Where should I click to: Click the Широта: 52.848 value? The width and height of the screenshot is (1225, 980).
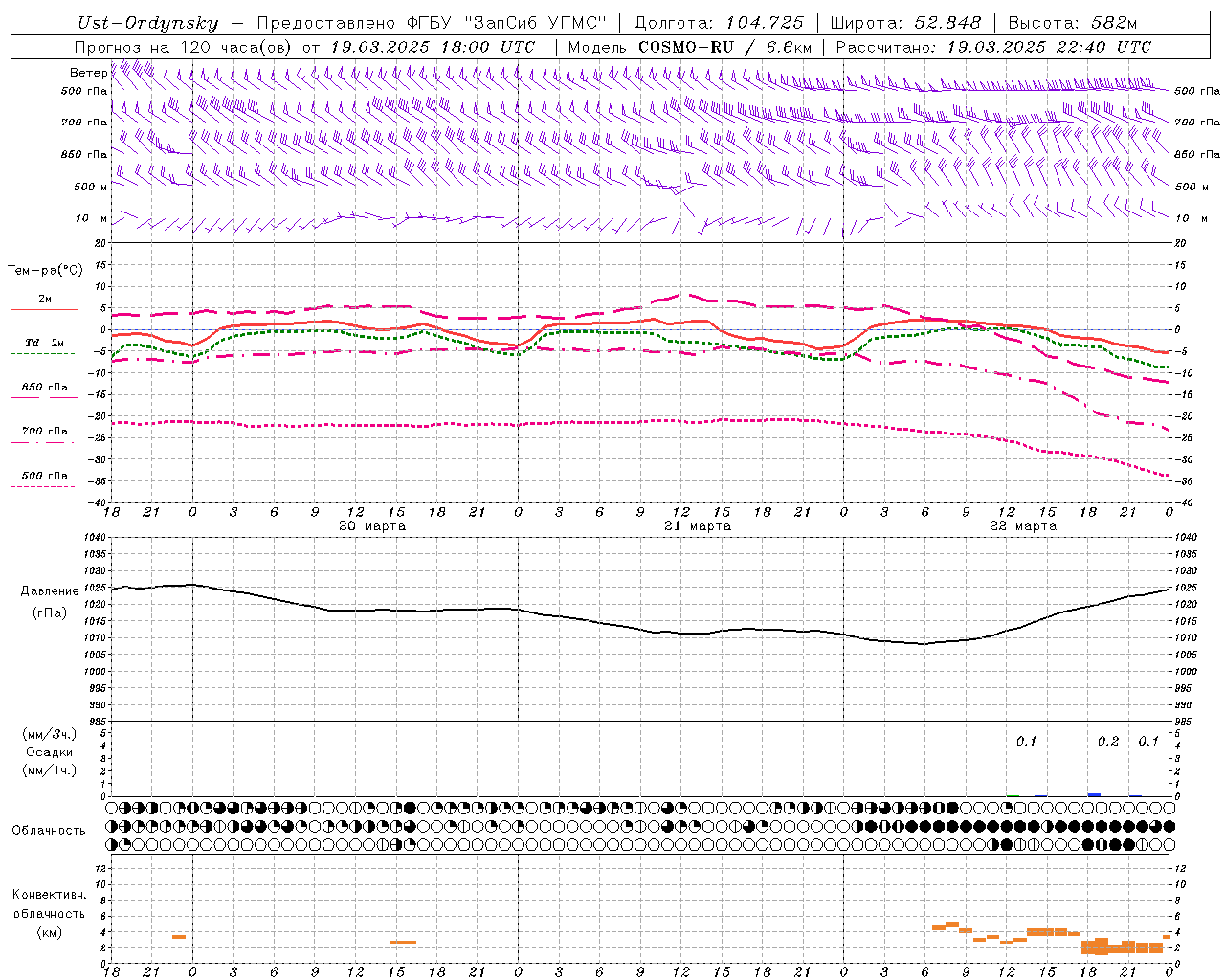pyautogui.click(x=905, y=24)
